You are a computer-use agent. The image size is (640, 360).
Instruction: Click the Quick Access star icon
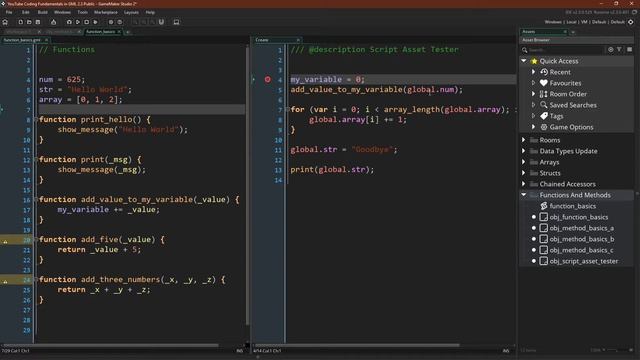pos(534,61)
